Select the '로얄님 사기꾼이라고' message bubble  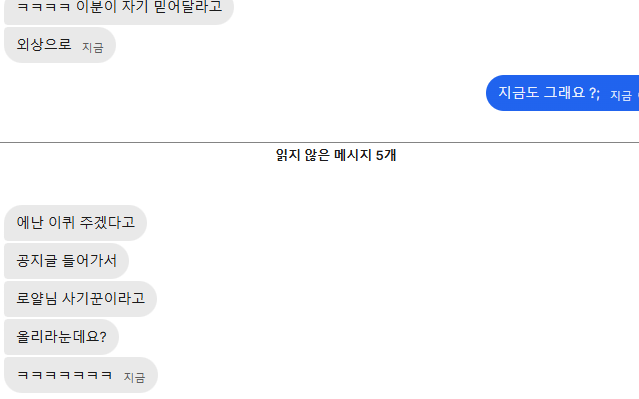(x=80, y=299)
